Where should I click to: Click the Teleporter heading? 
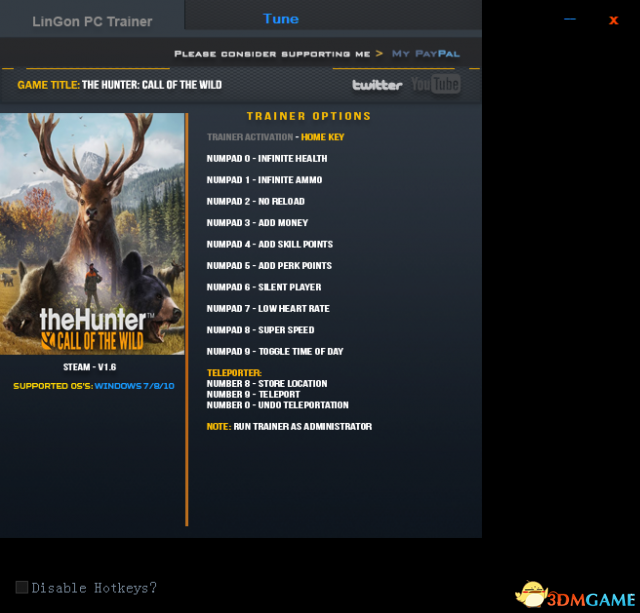[234, 373]
